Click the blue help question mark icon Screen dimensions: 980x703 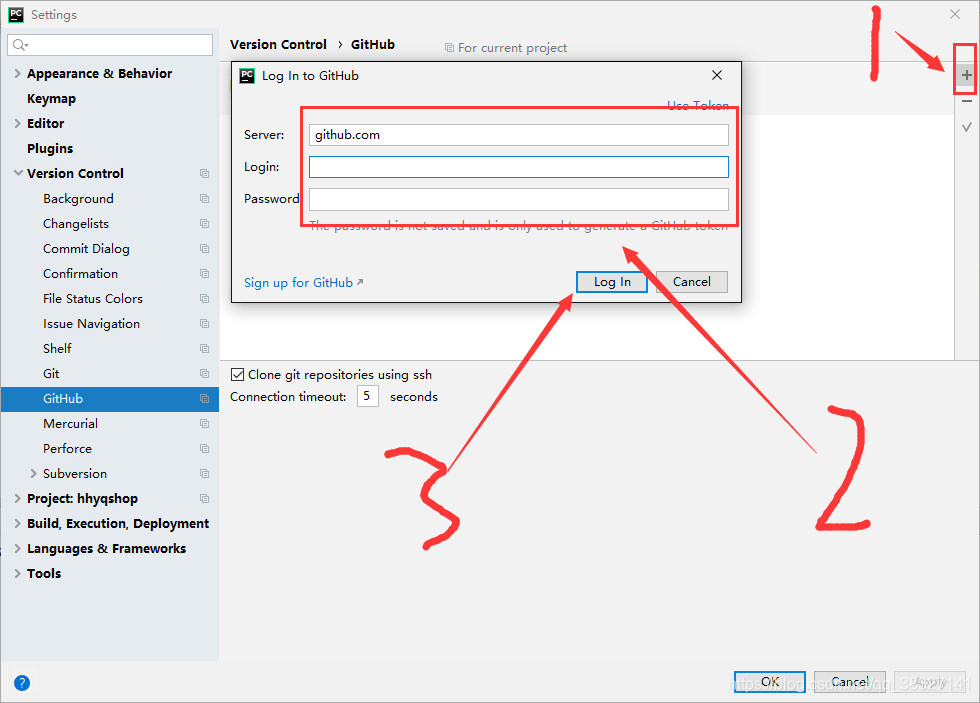point(22,683)
